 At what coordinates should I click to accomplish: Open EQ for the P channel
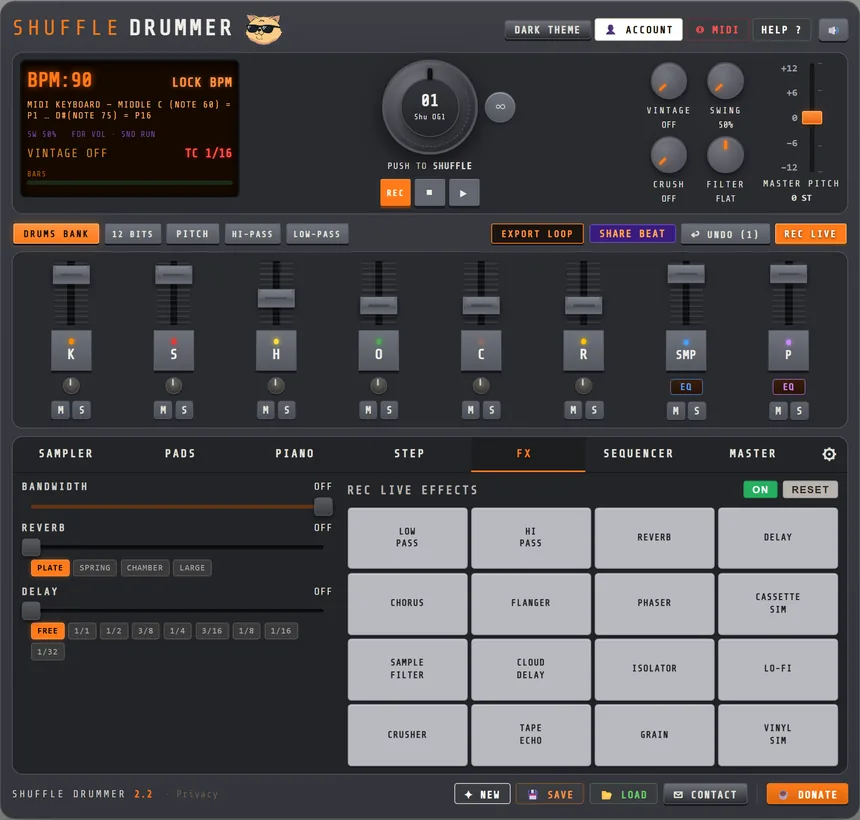click(x=788, y=387)
